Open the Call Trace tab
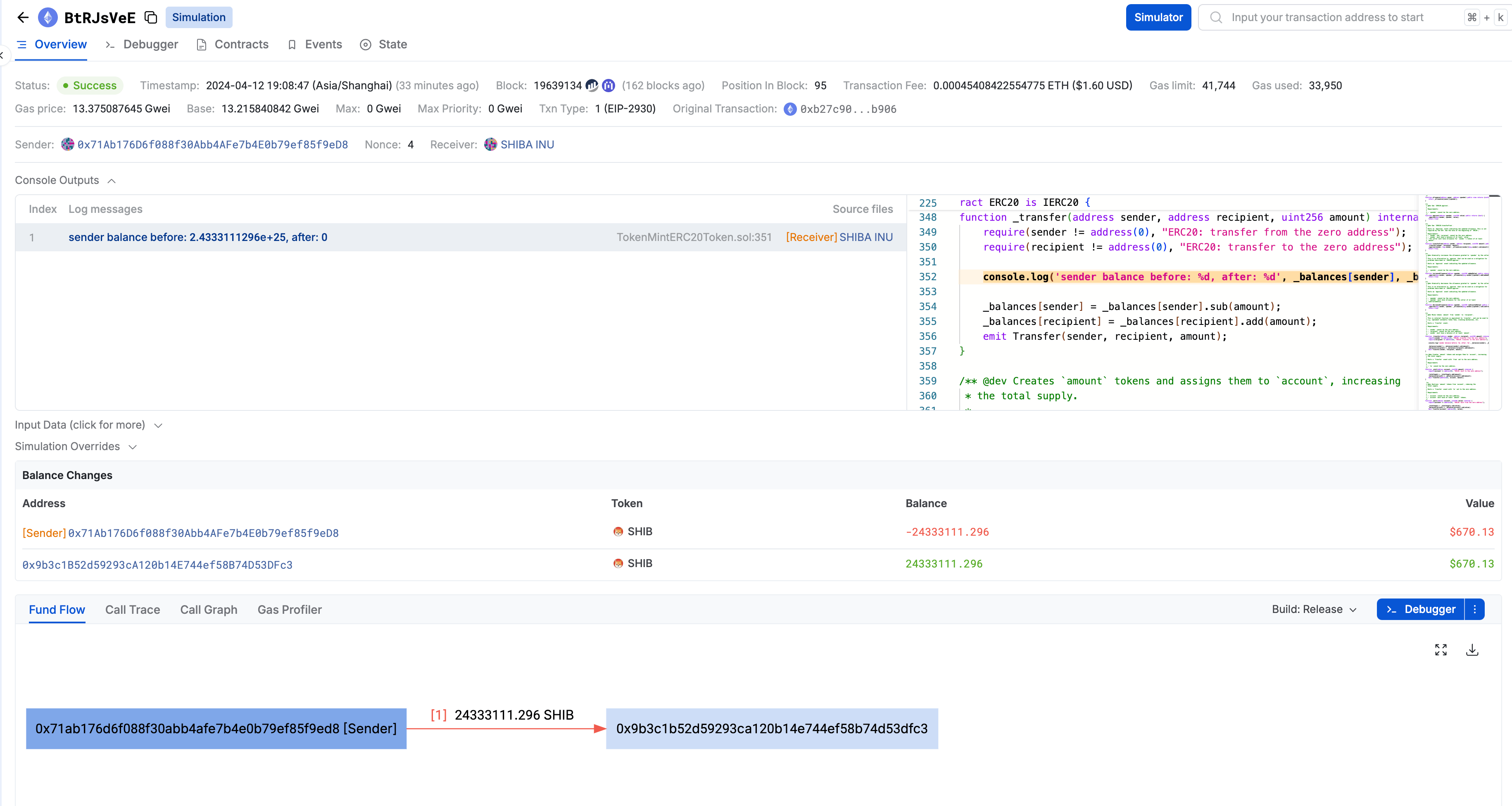 click(133, 610)
